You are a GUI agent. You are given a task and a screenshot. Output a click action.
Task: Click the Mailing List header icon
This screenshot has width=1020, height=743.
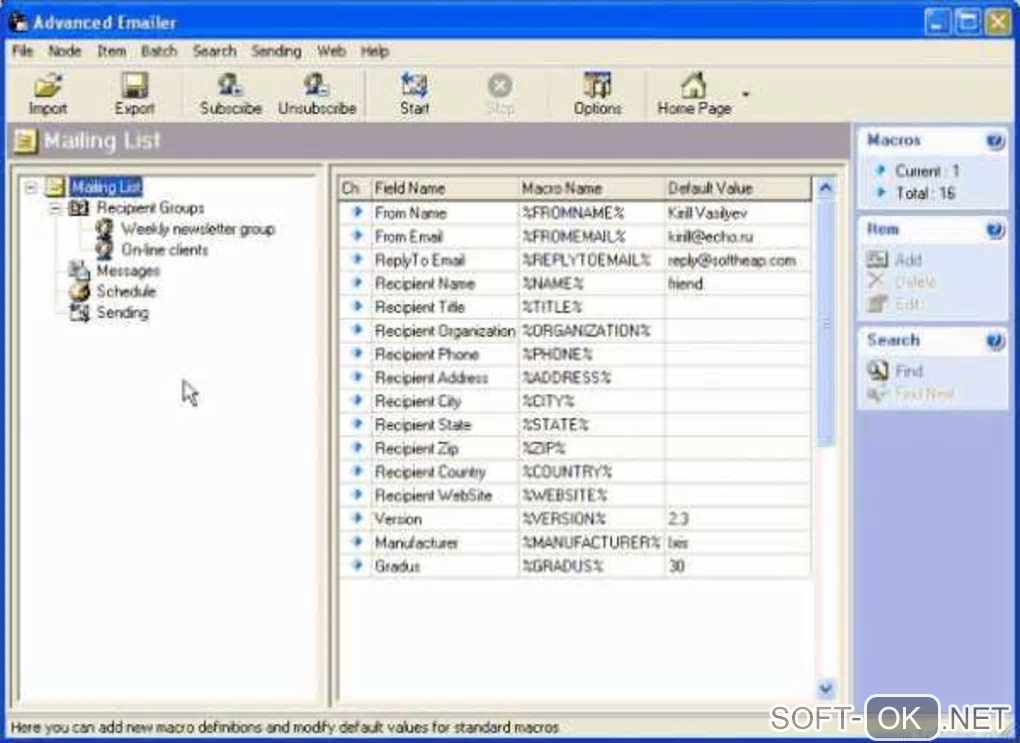click(x=25, y=141)
